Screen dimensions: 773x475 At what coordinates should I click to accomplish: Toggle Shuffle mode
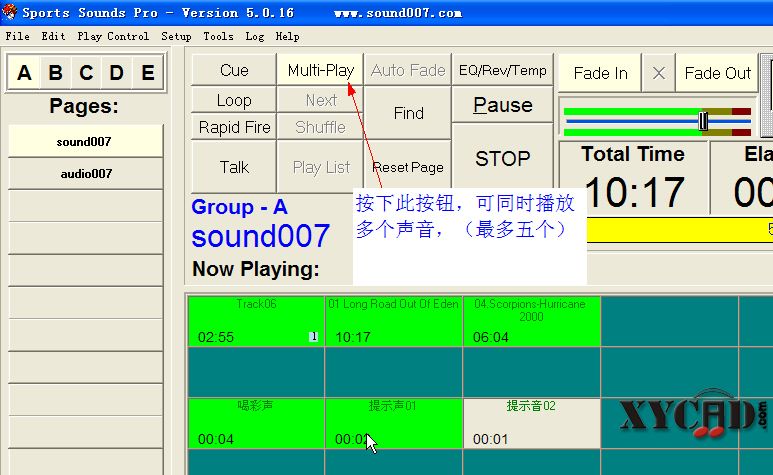pyautogui.click(x=320, y=127)
